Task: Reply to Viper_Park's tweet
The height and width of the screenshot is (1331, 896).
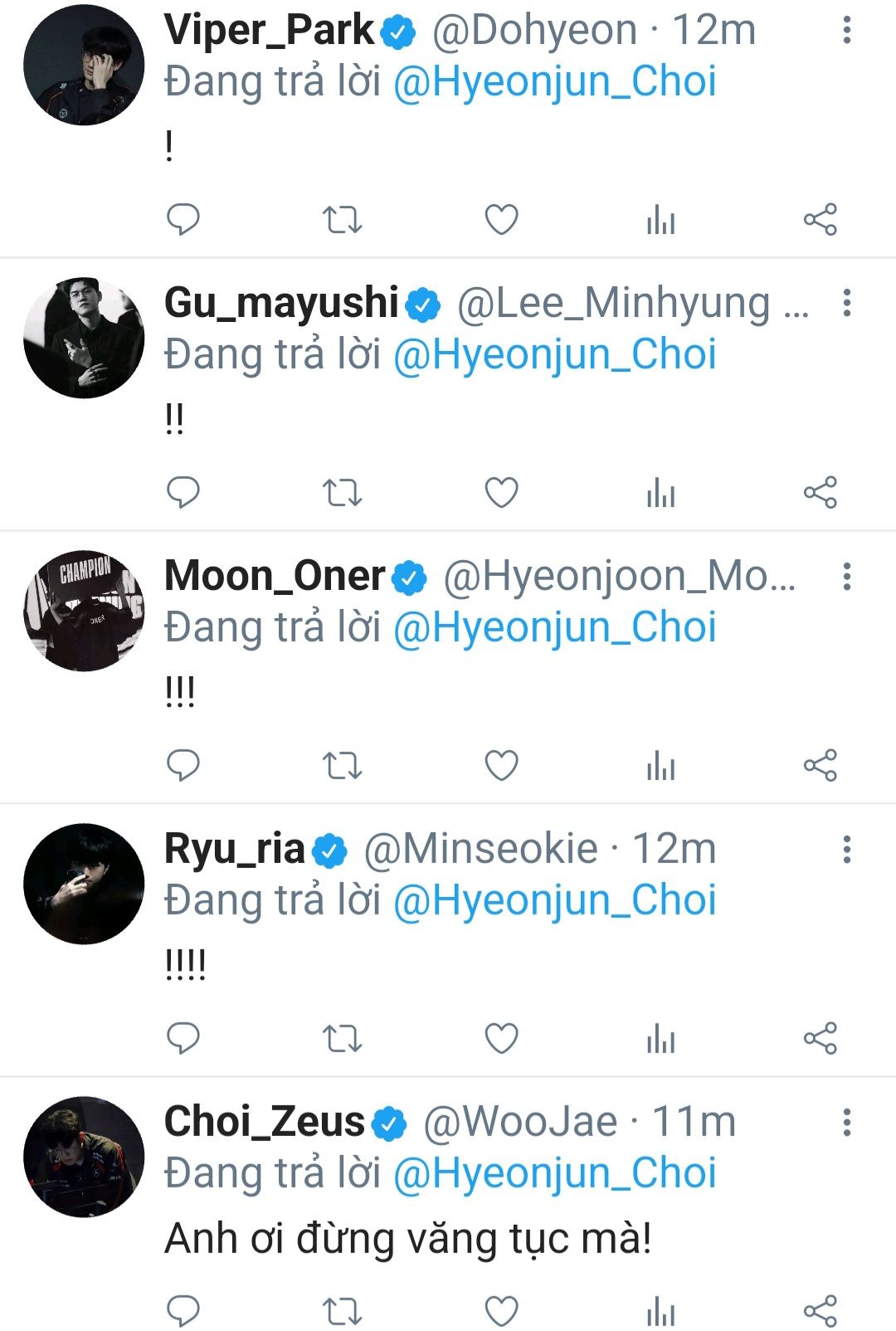Action: tap(183, 219)
